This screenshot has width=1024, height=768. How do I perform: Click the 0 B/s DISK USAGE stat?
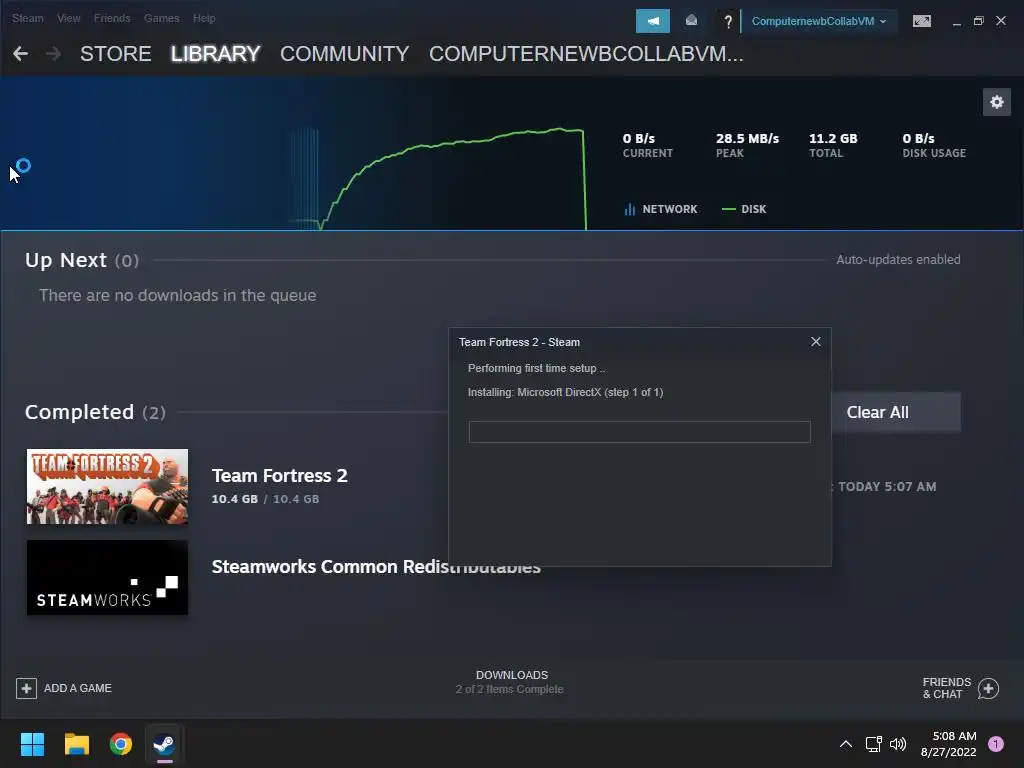point(934,145)
